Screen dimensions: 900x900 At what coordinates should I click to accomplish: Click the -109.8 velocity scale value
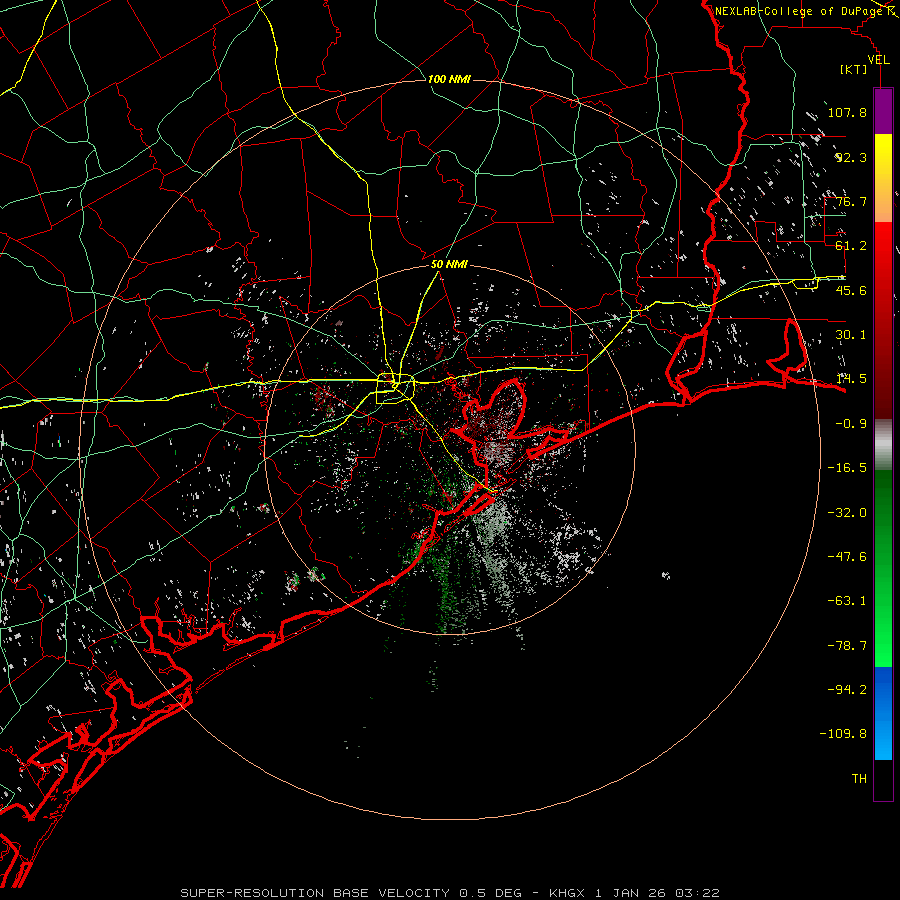pos(843,734)
